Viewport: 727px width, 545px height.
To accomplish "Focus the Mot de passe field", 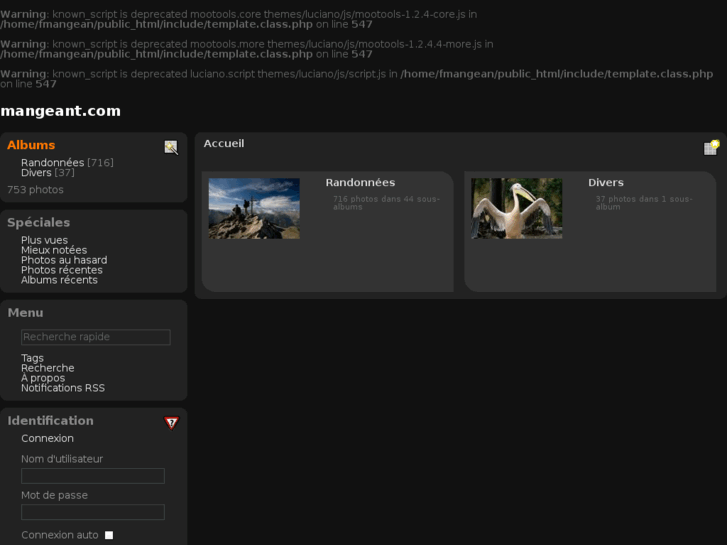I will 93,512.
